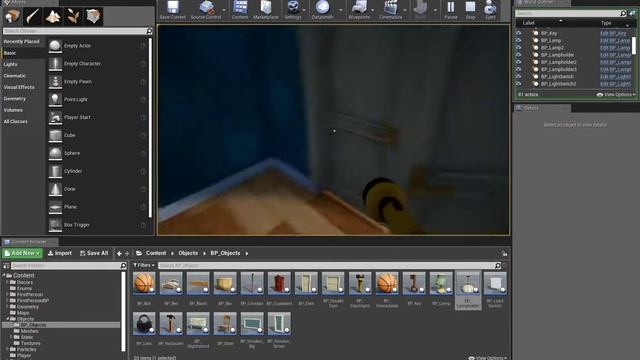This screenshot has width=640, height=360.
Task: Collapse the Objects folder tree node
Action: (x=7, y=319)
